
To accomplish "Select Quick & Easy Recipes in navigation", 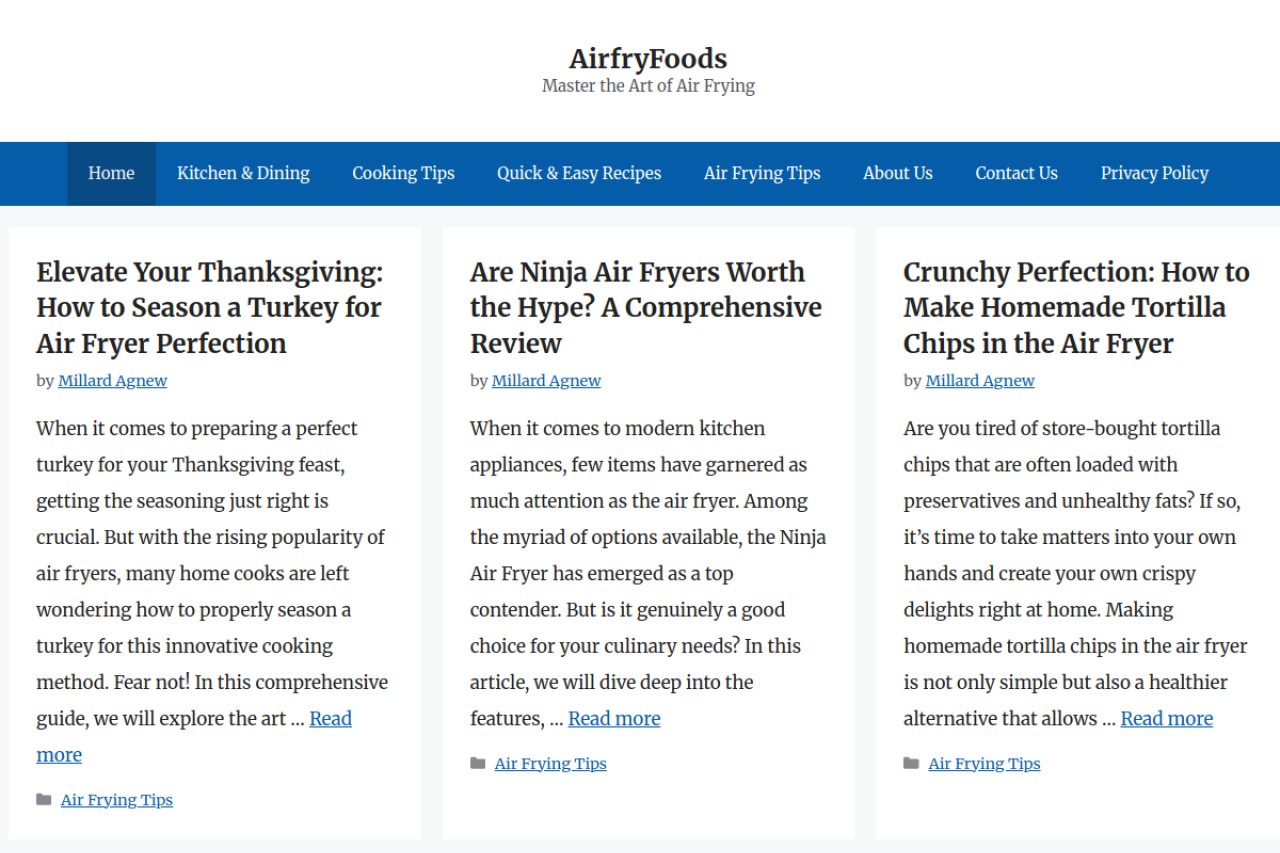I will tap(579, 173).
